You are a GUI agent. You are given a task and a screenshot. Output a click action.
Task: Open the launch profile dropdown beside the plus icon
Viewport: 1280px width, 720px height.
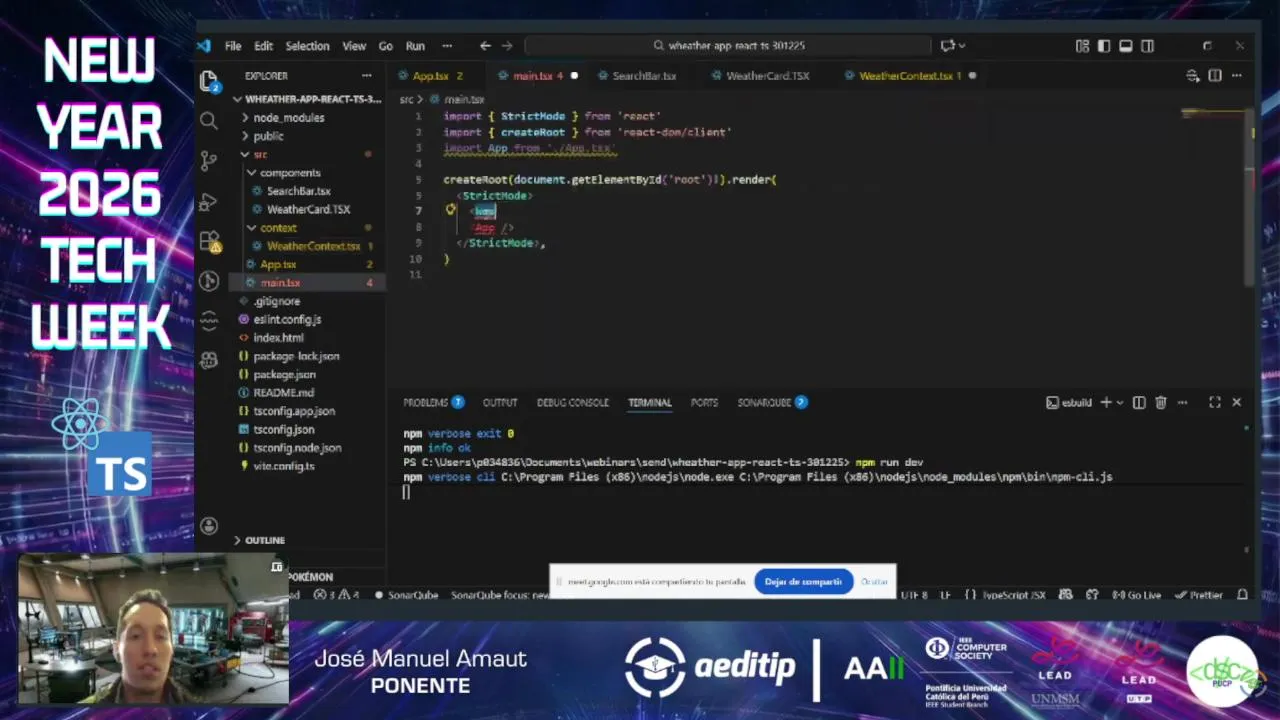pyautogui.click(x=1119, y=402)
